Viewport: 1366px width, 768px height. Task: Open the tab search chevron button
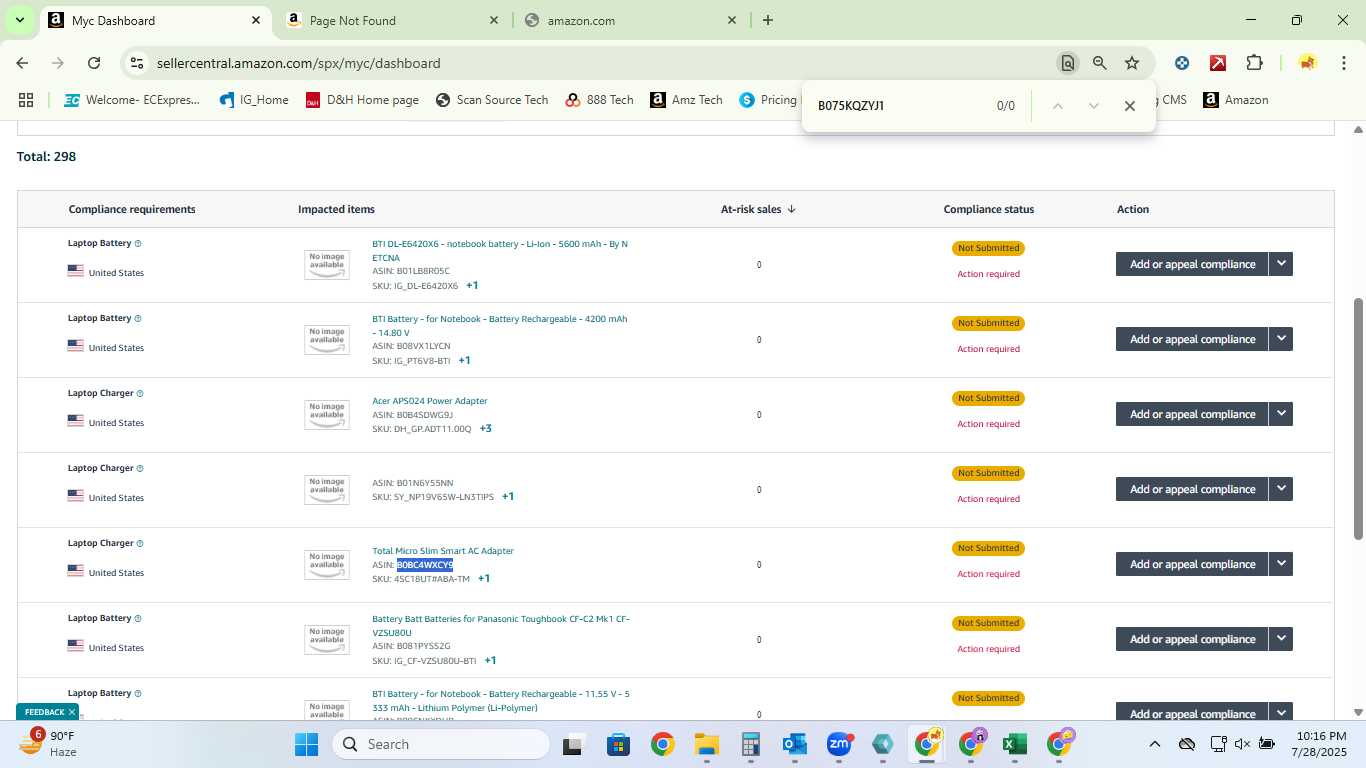[x=19, y=20]
